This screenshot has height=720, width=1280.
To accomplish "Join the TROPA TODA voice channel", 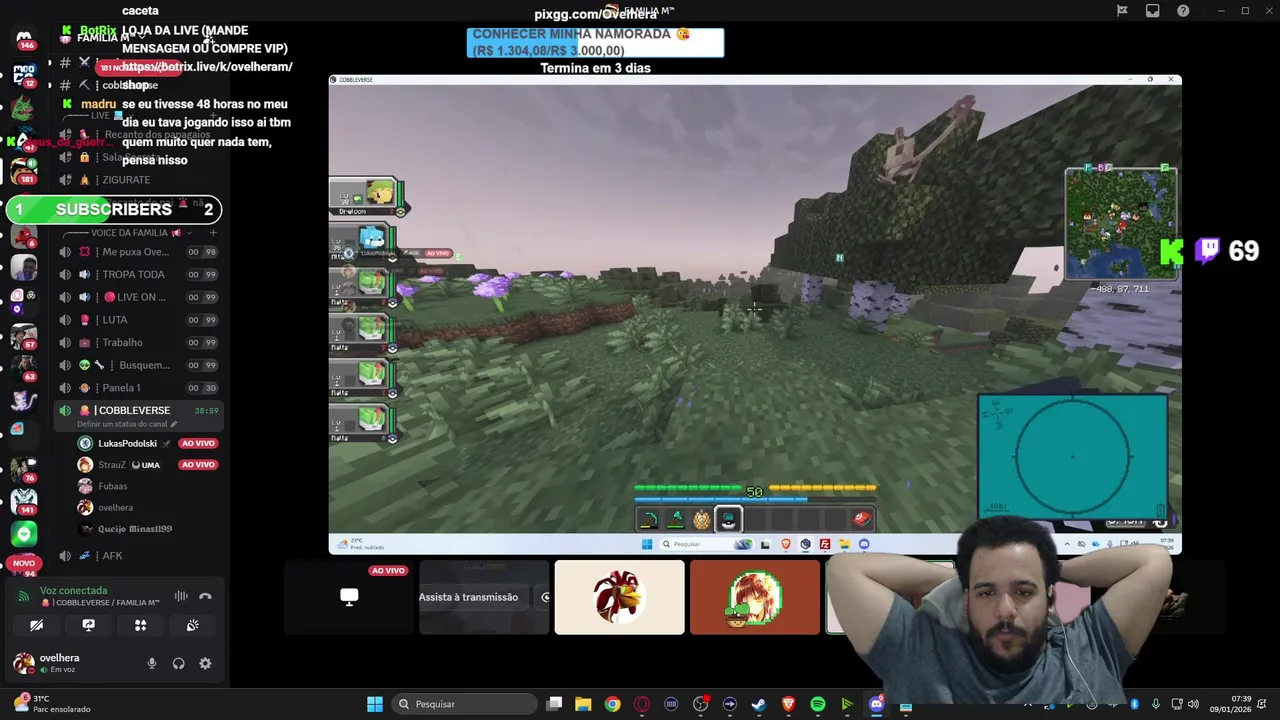I will pyautogui.click(x=137, y=274).
